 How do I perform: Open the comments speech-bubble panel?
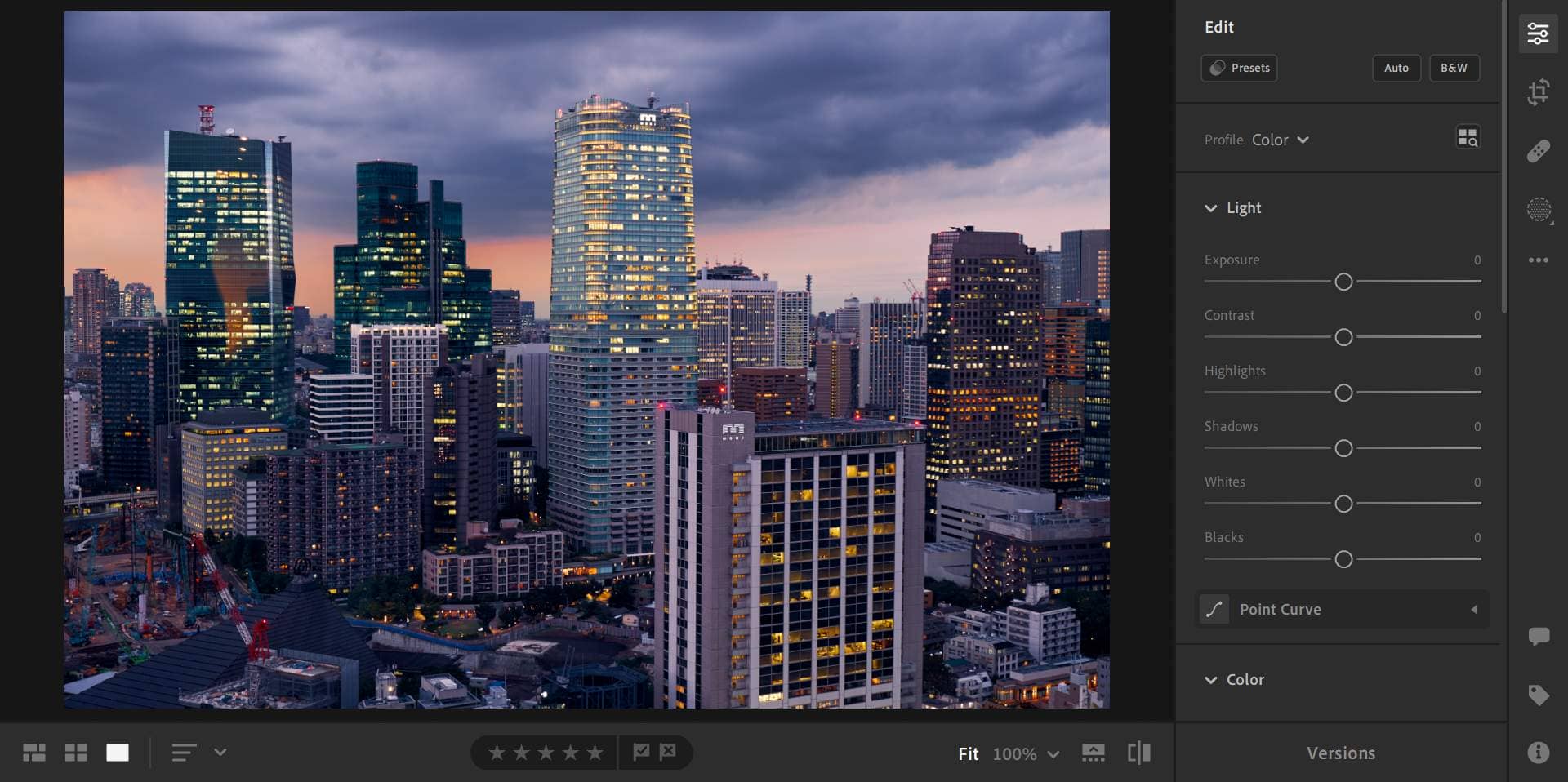click(1539, 636)
